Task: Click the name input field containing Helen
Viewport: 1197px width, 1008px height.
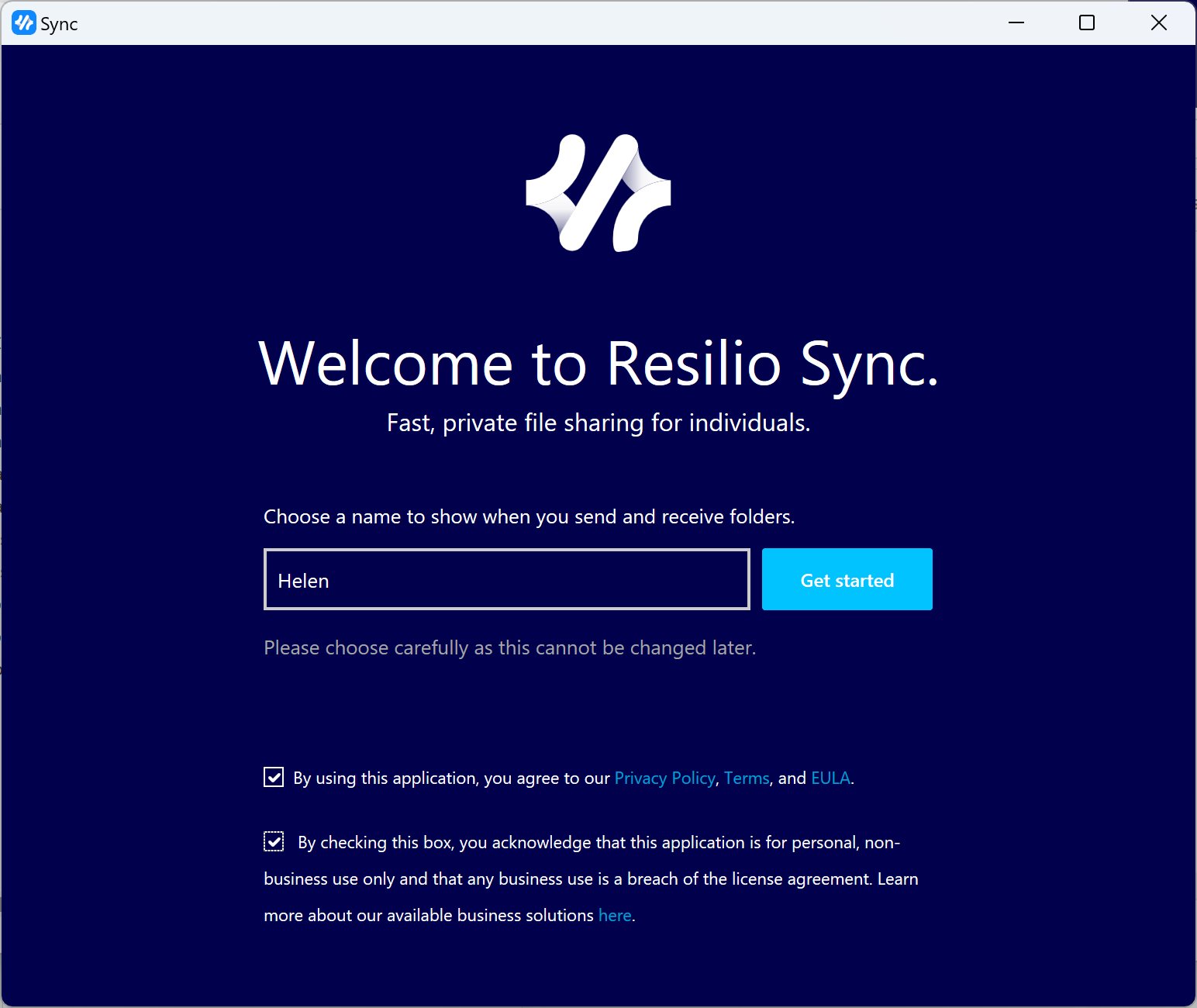Action: (x=507, y=579)
